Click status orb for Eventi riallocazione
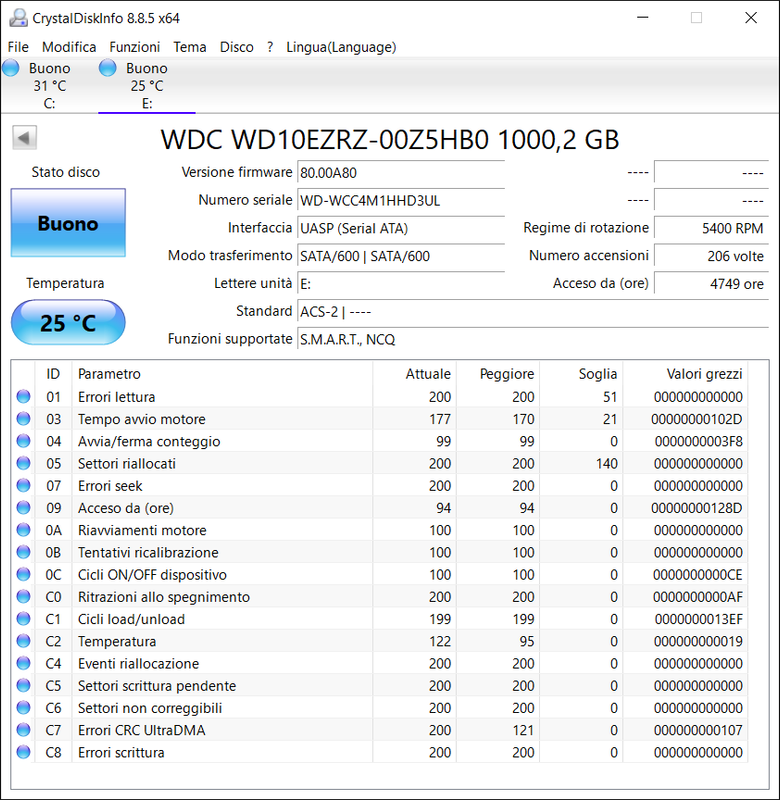Screen dimensions: 780x800 point(23,663)
